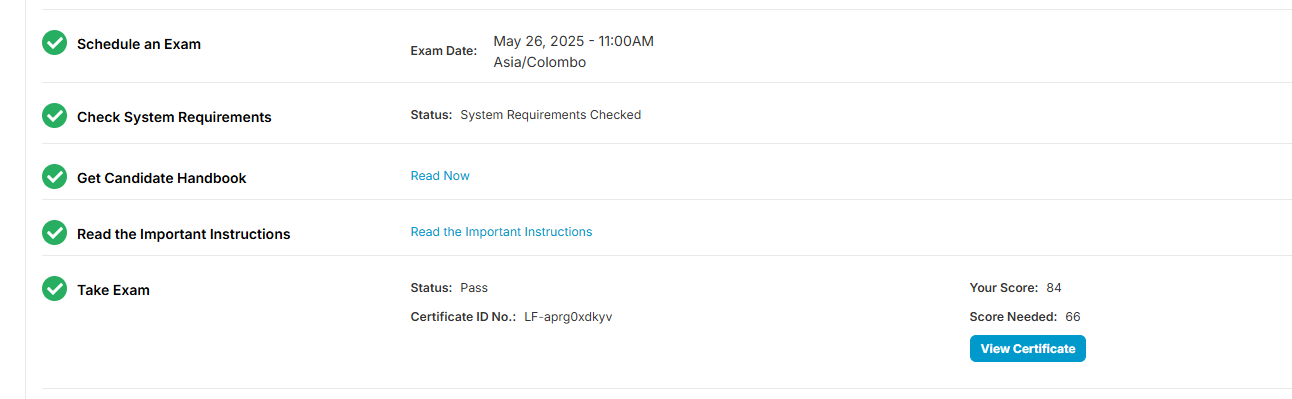Viewport: 1292px width, 399px height.
Task: Click the Get Candidate Handbook step title
Action: click(162, 178)
